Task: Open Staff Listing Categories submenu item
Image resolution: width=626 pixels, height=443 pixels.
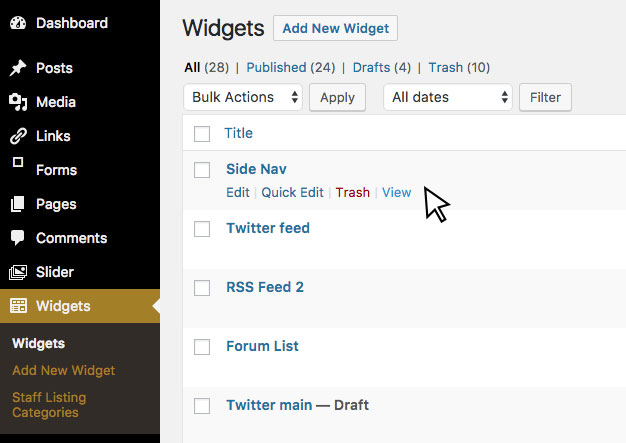Action: click(49, 405)
